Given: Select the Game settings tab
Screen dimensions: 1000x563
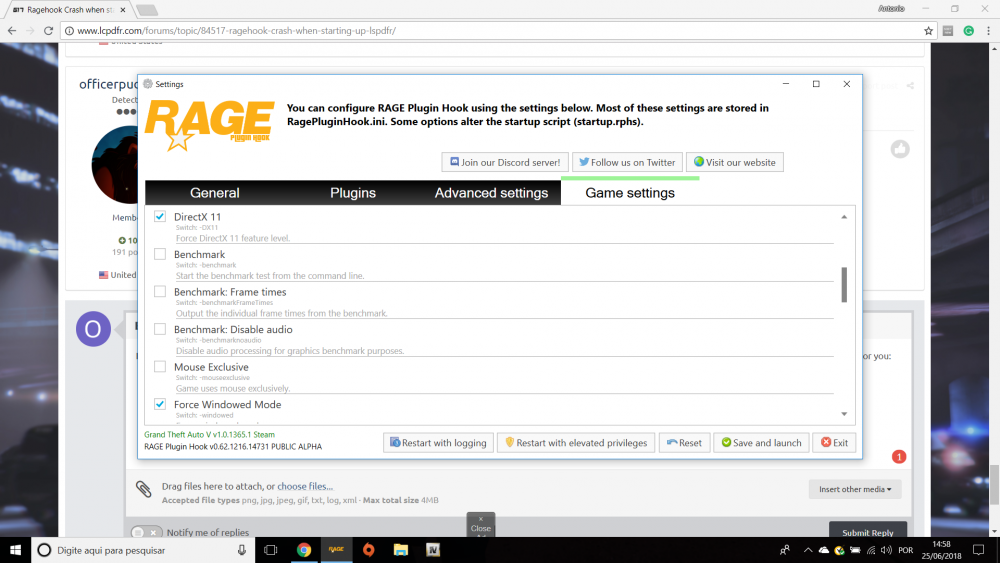Looking at the screenshot, I should coord(630,193).
